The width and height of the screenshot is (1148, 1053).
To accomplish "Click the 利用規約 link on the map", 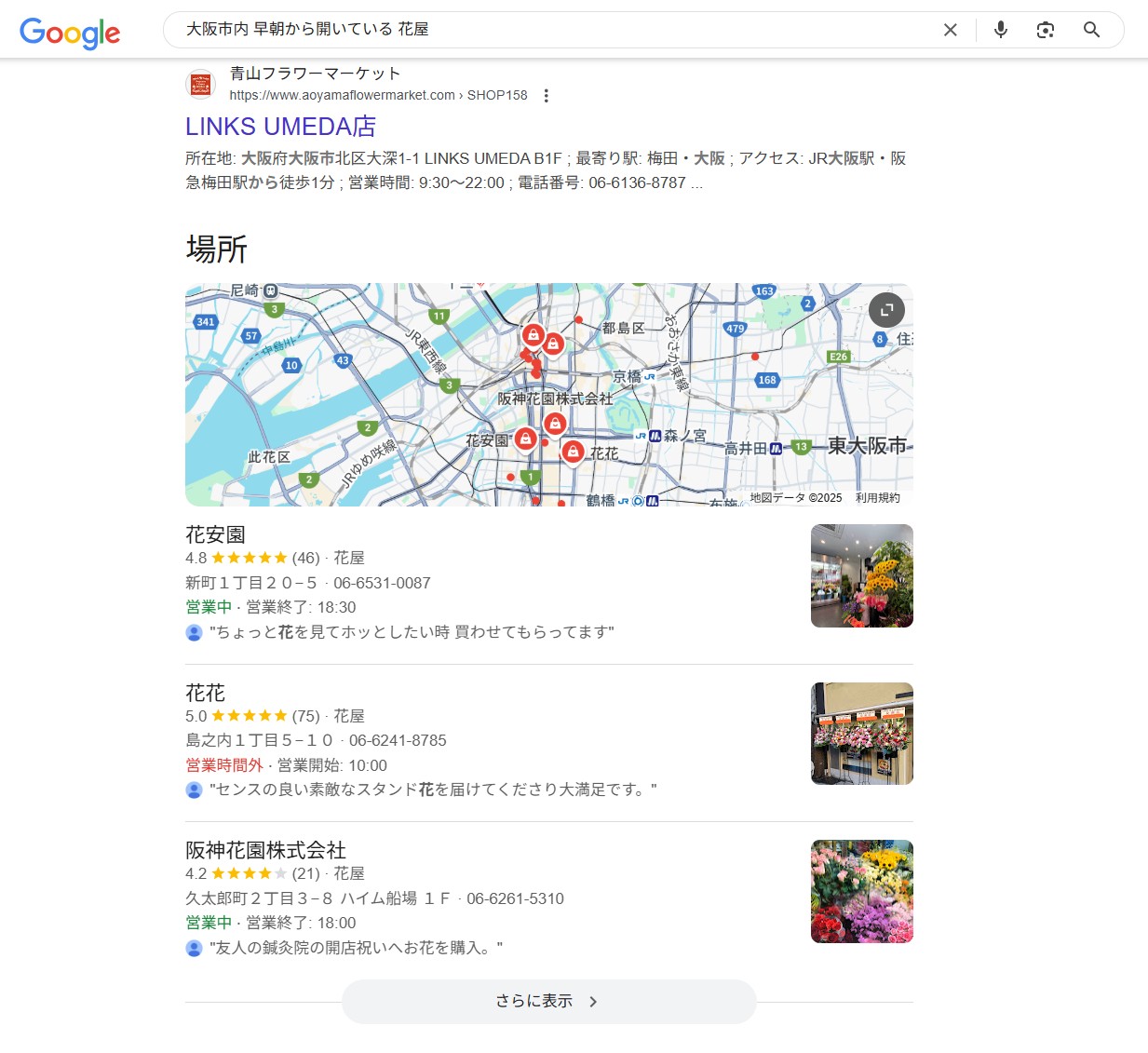I will click(x=877, y=498).
